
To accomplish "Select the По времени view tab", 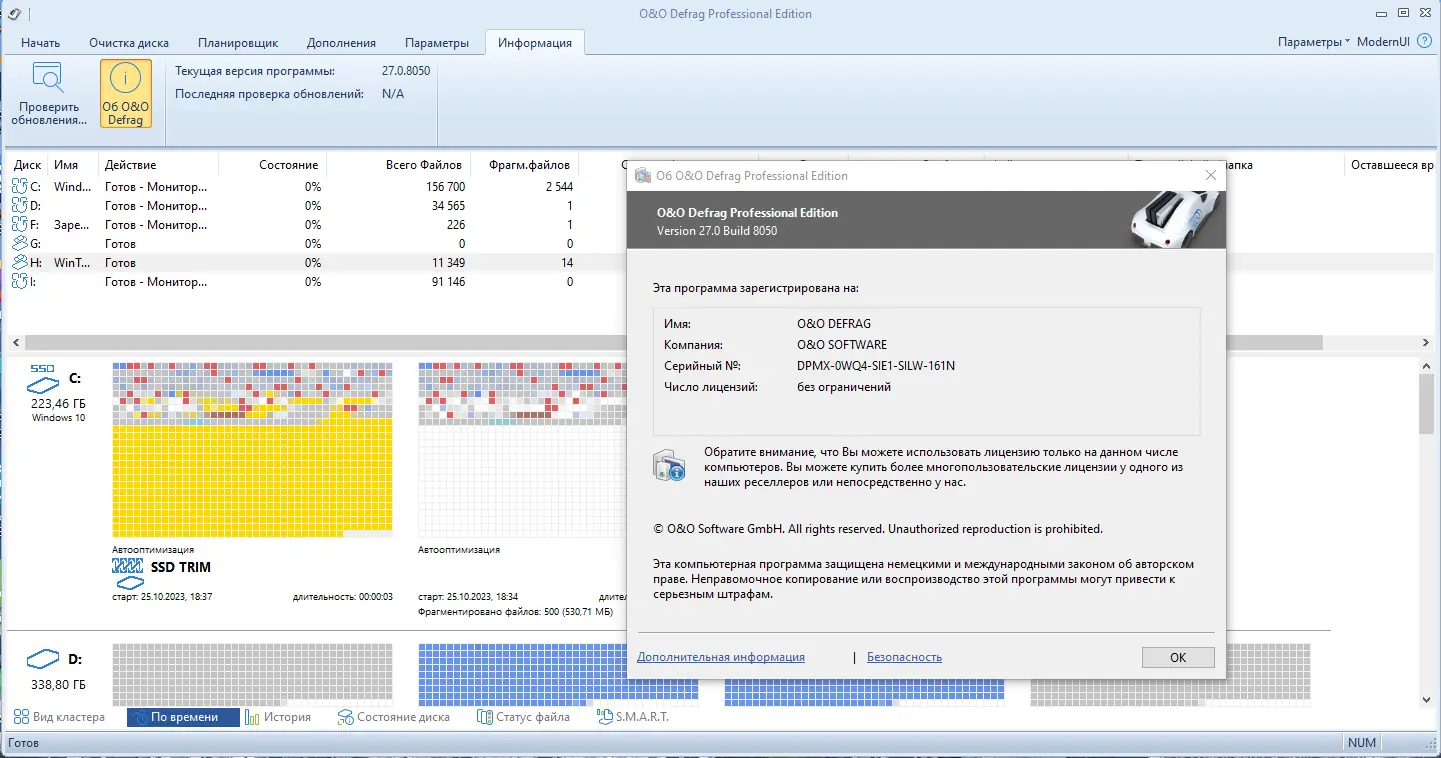I will 183,717.
